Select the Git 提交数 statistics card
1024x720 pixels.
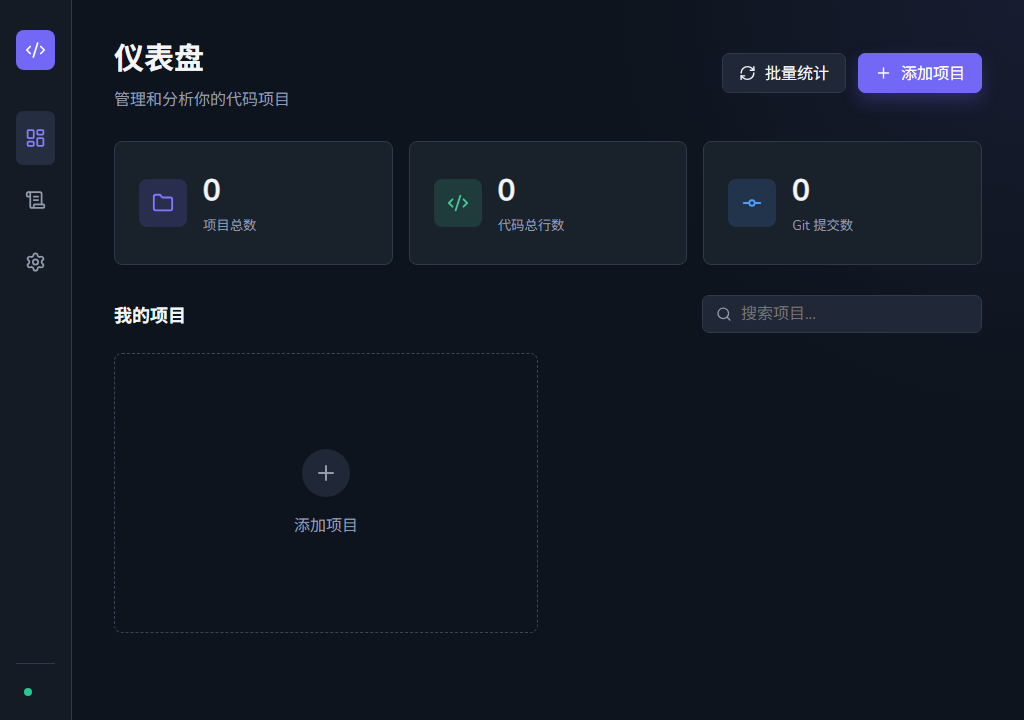[842, 203]
